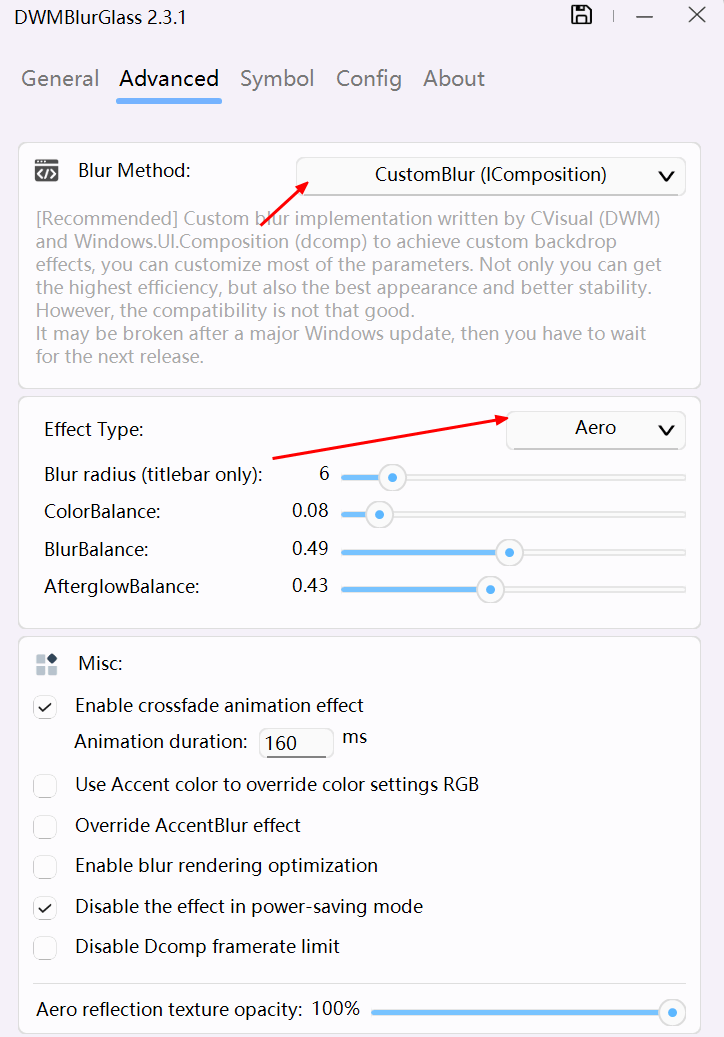Open the About tab
The height and width of the screenshot is (1037, 724).
(454, 79)
